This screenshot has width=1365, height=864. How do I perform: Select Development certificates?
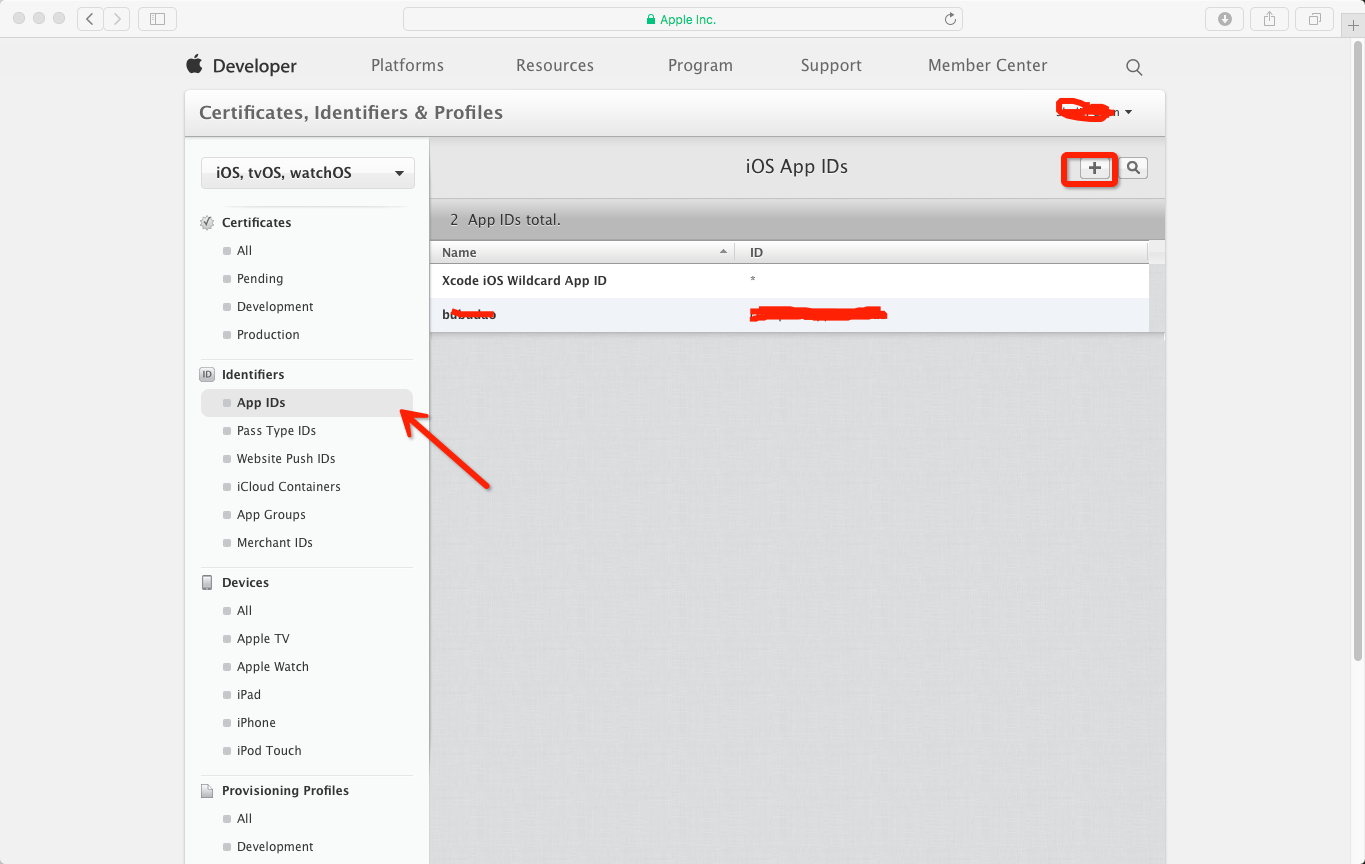pyautogui.click(x=275, y=307)
